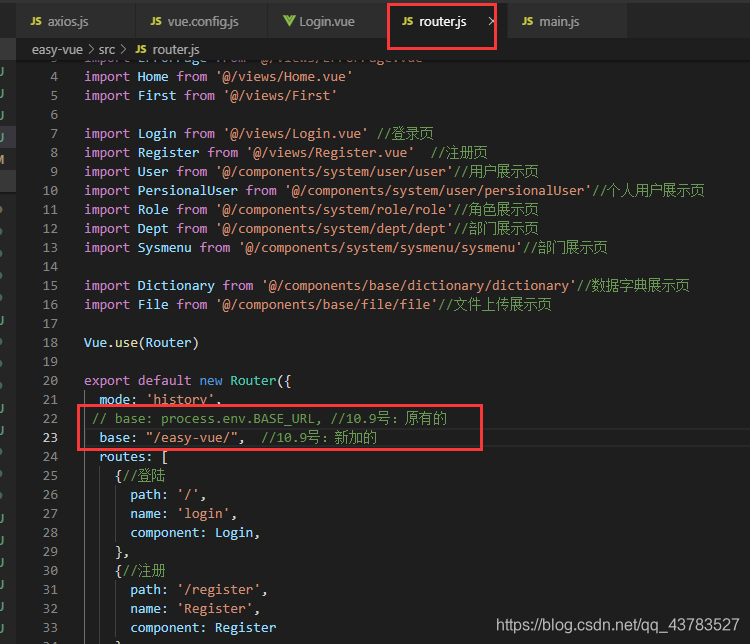750x644 pixels.
Task: Click '@/views/Login.vue' import path
Action: [295, 134]
